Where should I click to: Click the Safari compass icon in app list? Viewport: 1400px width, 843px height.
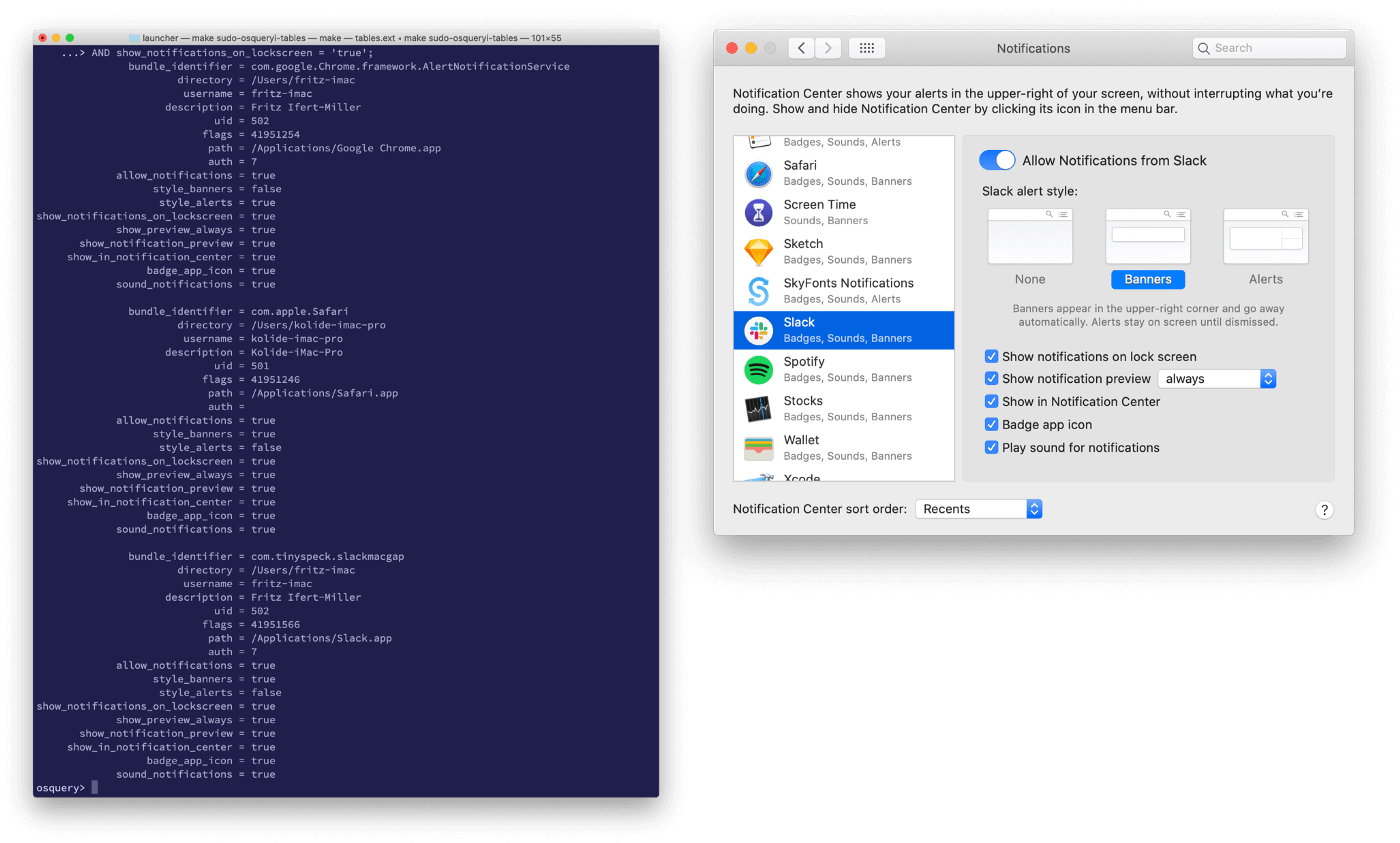coord(758,173)
